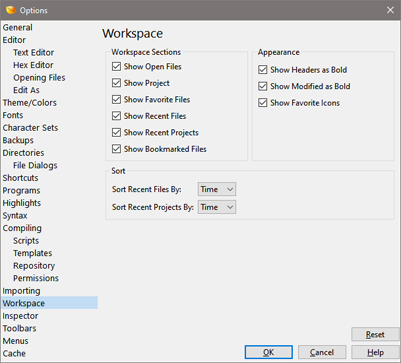Select Text Editor in options tree
The height and width of the screenshot is (363, 401).
click(x=33, y=52)
